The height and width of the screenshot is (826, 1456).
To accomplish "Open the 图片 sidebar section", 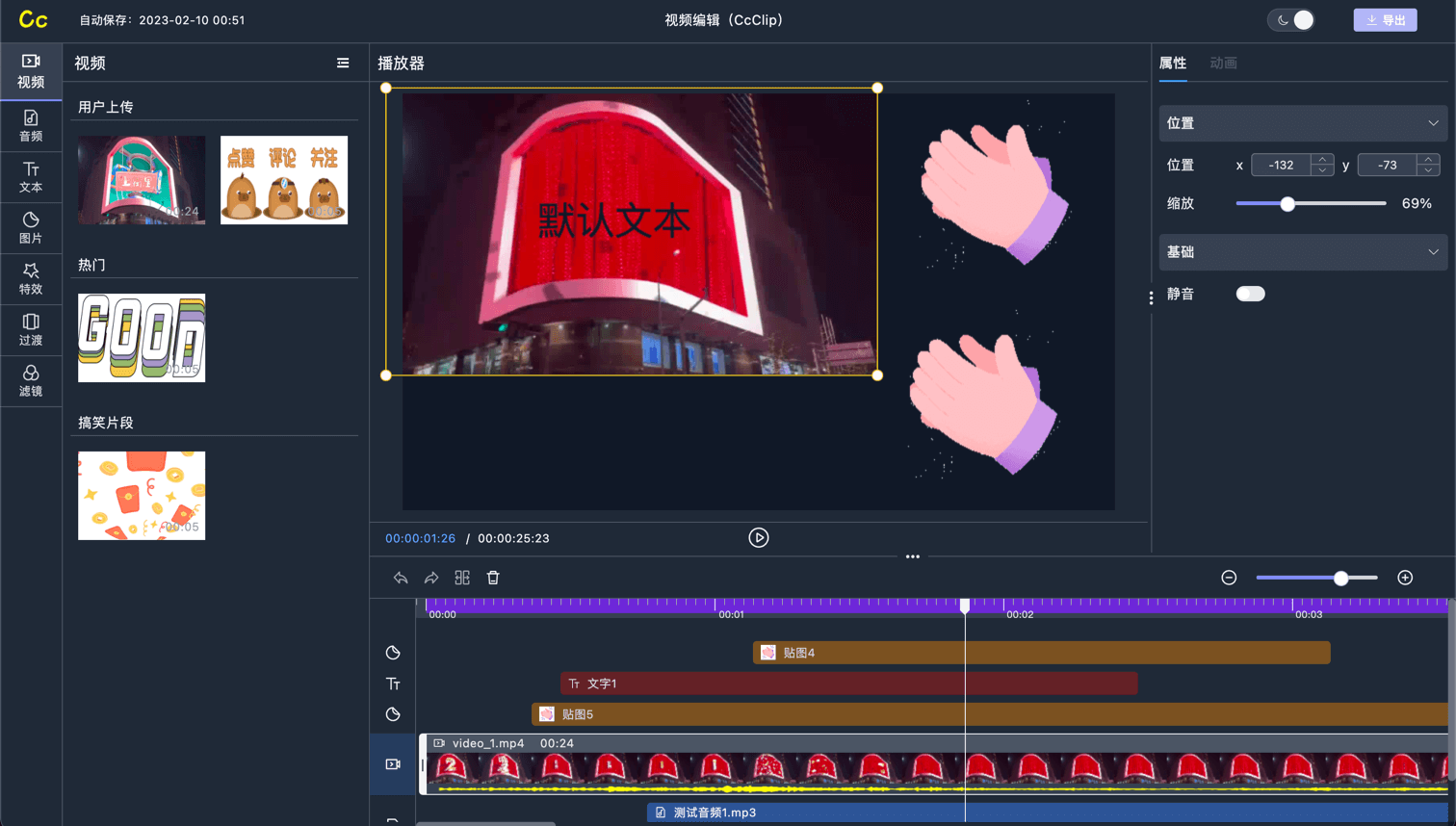I will tap(31, 228).
